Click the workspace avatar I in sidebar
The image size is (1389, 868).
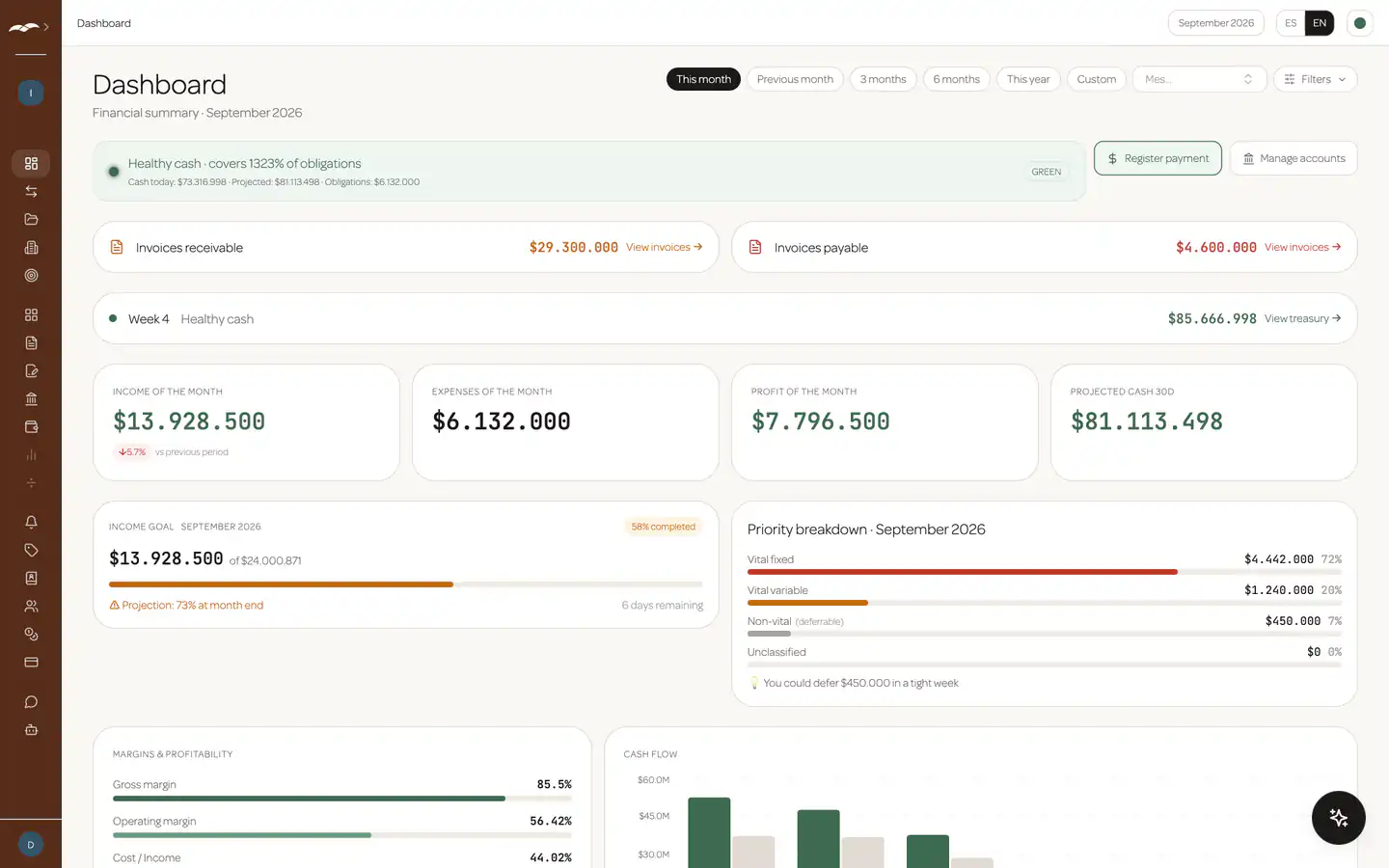(31, 93)
